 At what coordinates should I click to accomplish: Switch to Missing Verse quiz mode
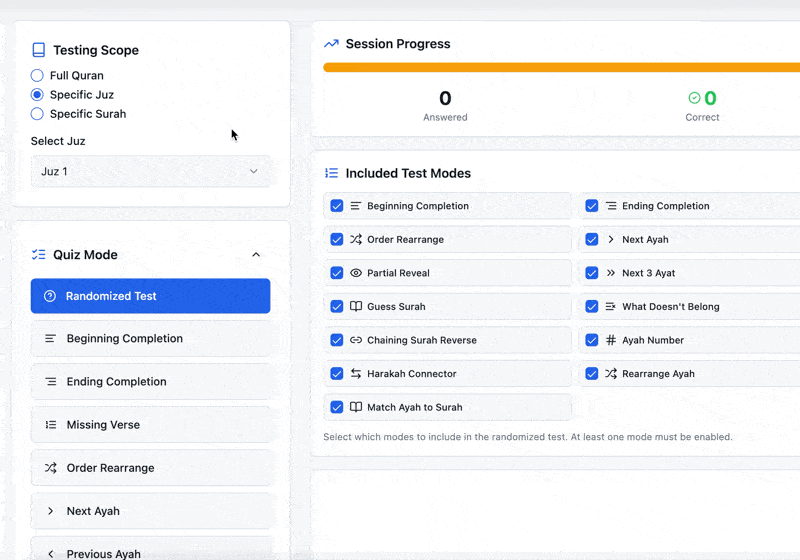point(150,425)
